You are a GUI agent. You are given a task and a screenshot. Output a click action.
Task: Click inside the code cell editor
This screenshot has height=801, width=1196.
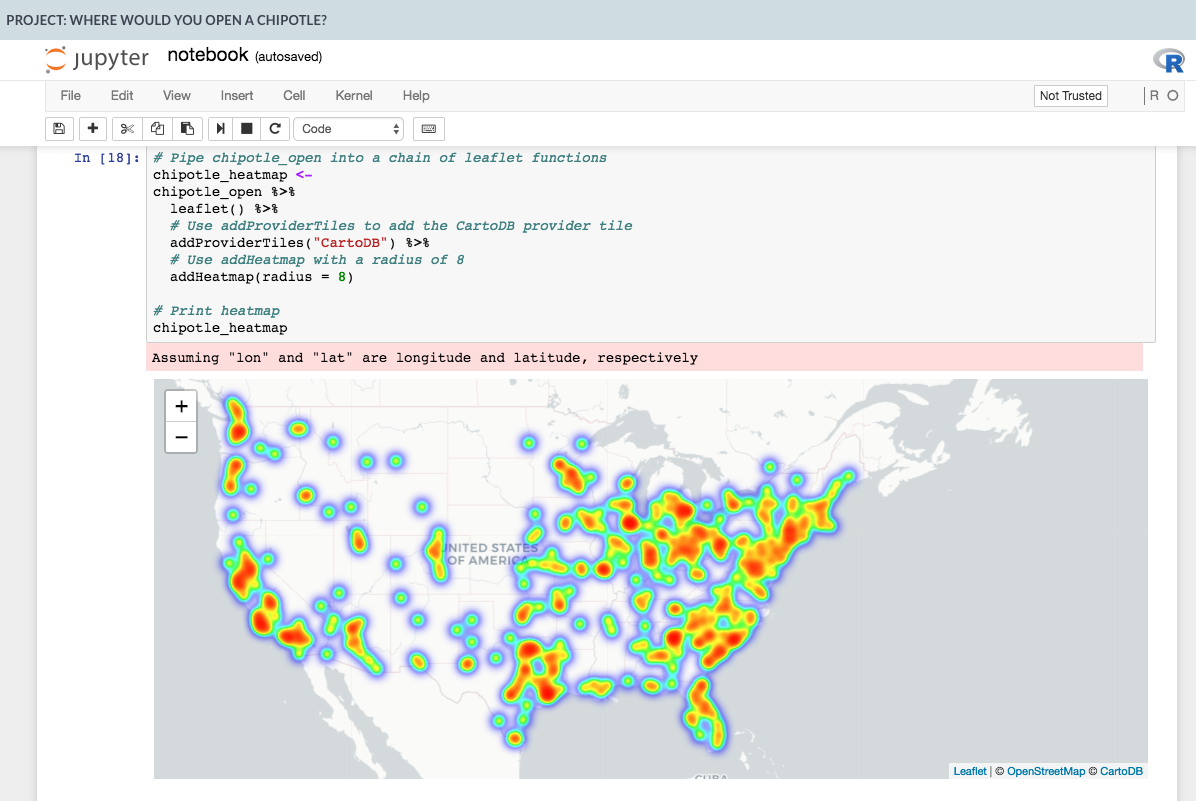coord(651,243)
